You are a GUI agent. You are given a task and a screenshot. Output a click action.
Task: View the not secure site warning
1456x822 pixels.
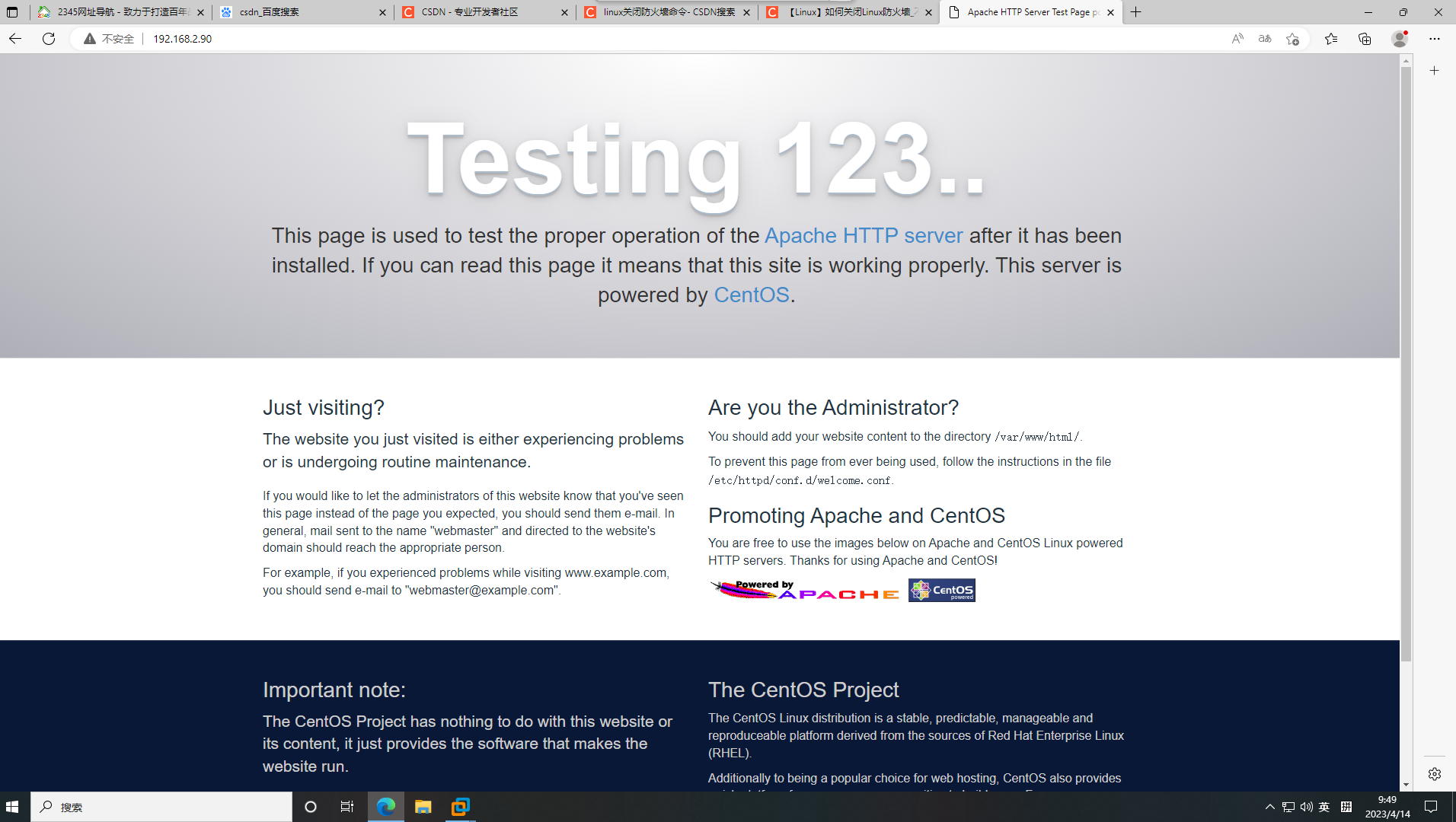click(x=109, y=39)
